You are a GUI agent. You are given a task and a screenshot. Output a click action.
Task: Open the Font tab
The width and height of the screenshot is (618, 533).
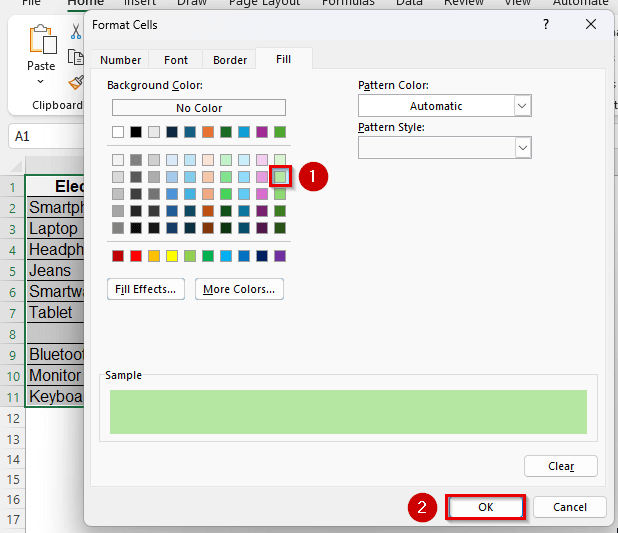coord(176,60)
